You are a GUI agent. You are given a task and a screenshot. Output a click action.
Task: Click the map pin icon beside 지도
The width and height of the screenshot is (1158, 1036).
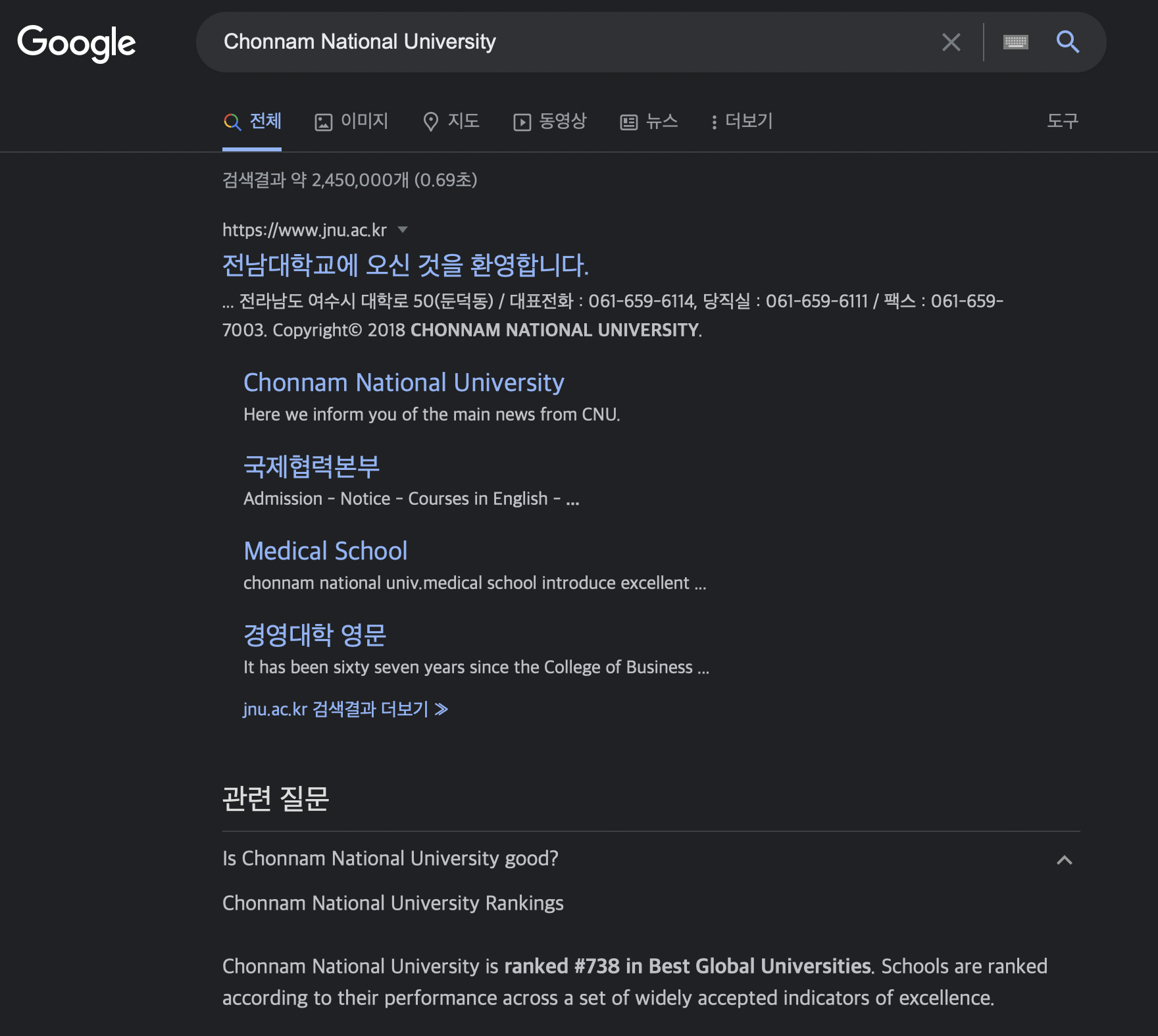(x=430, y=122)
